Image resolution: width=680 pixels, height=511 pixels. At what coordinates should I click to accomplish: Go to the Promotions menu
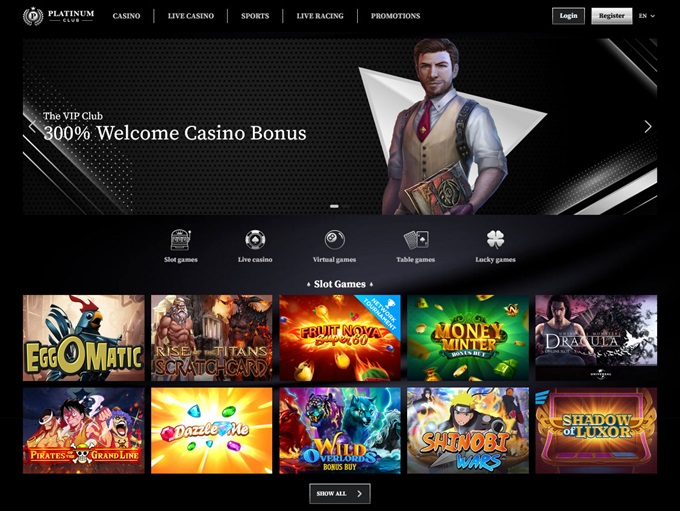[x=396, y=16]
